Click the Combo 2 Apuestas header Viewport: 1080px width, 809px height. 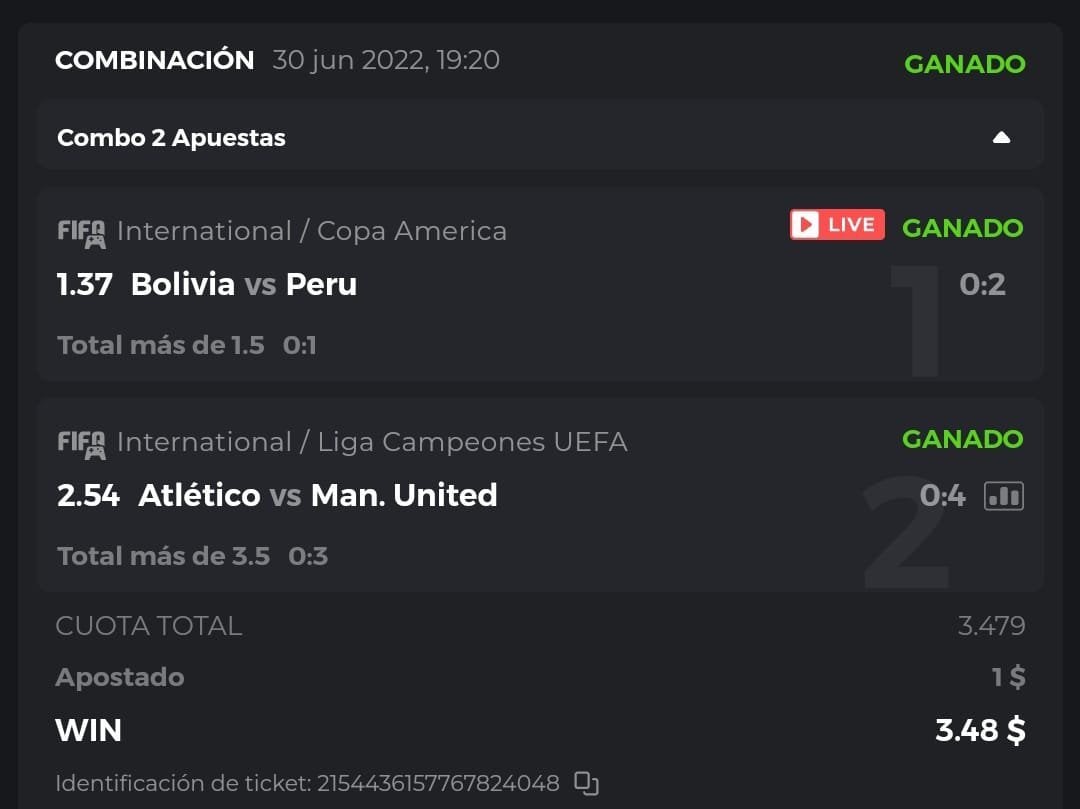pyautogui.click(x=171, y=138)
